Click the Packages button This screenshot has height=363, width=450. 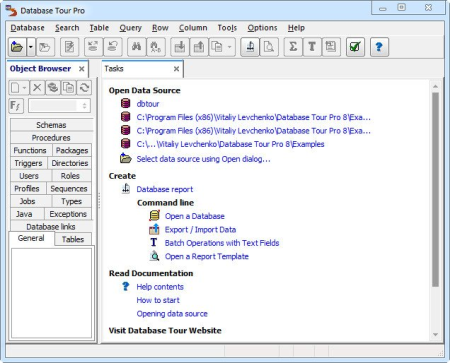coord(72,150)
